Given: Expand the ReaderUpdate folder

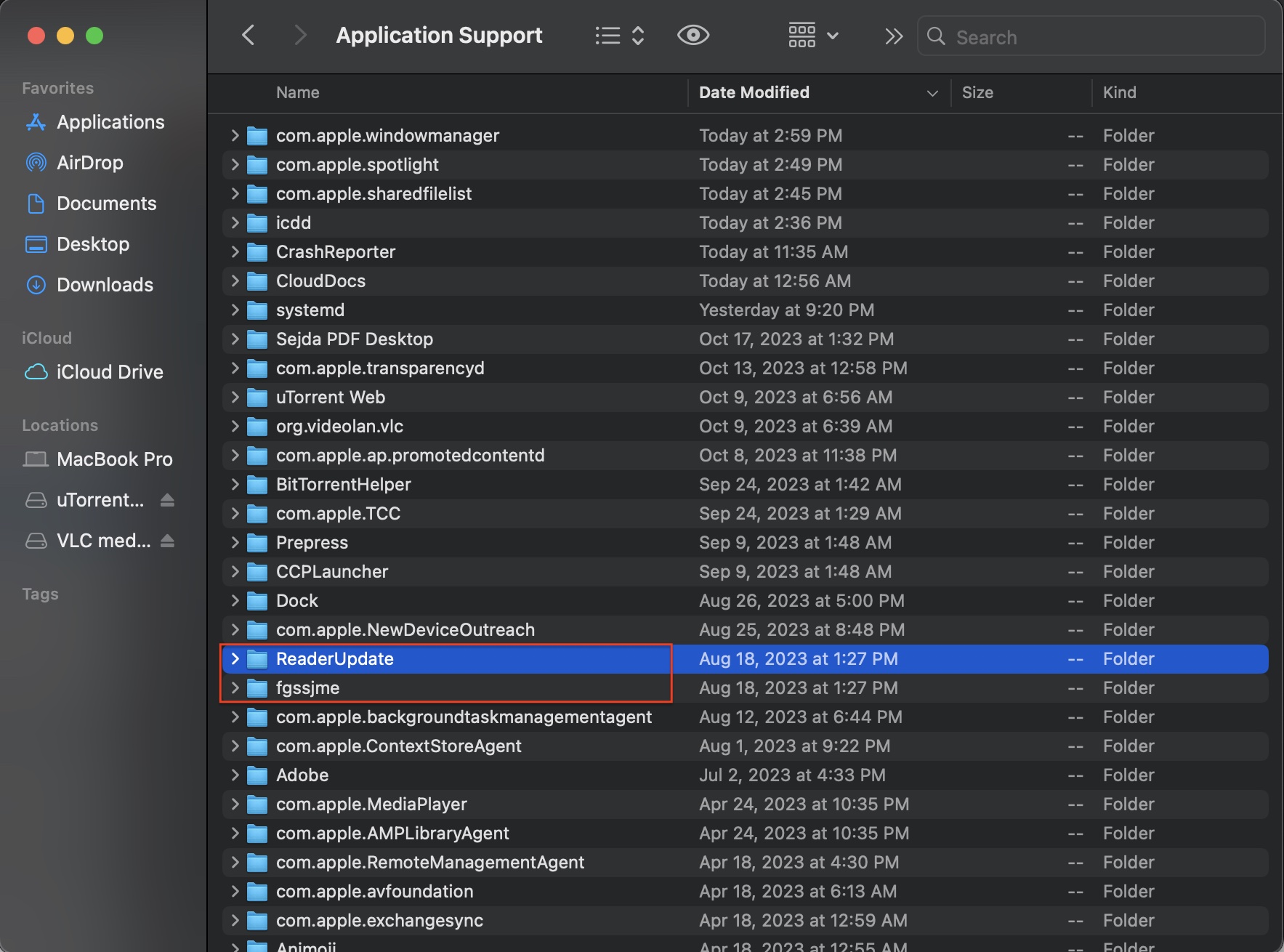Looking at the screenshot, I should coord(235,658).
